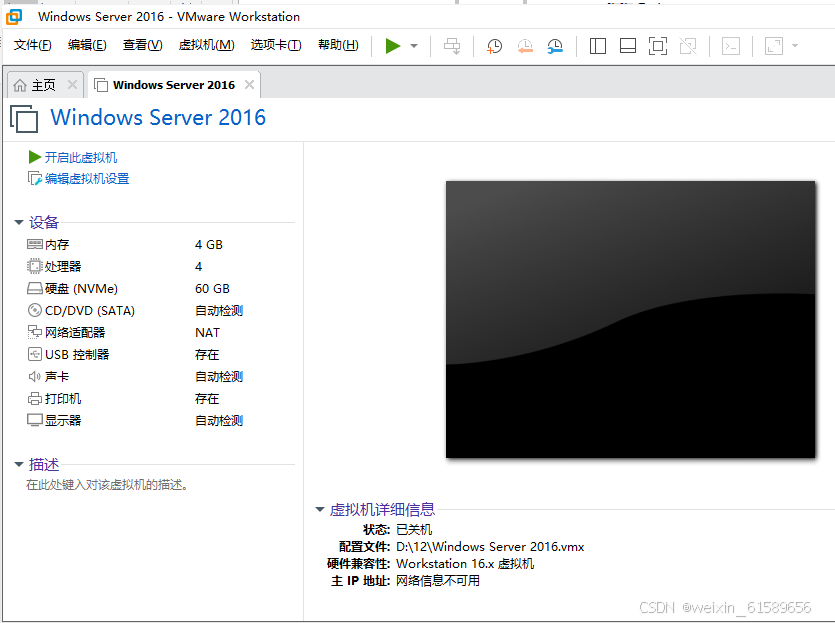Click the Unity mode toolbar icon

point(688,46)
